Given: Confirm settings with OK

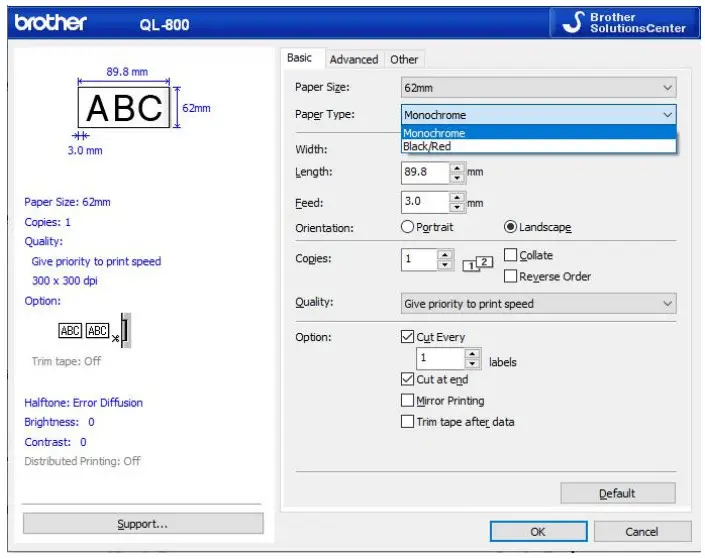Looking at the screenshot, I should (x=538, y=532).
